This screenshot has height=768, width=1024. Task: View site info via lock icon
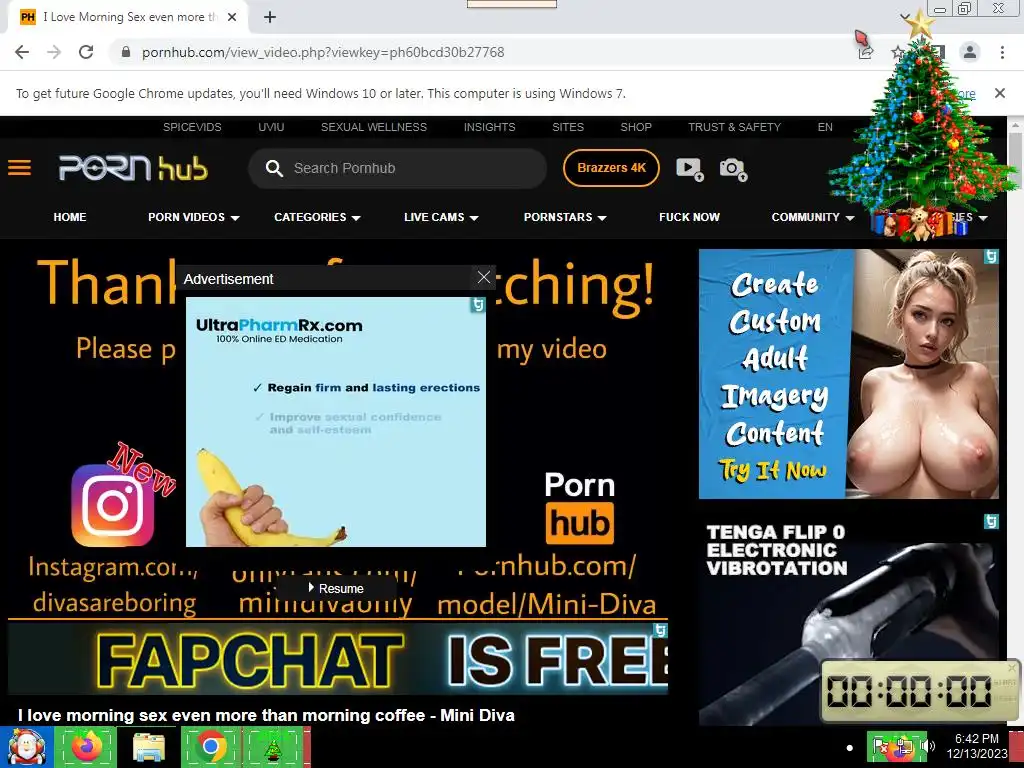[126, 52]
